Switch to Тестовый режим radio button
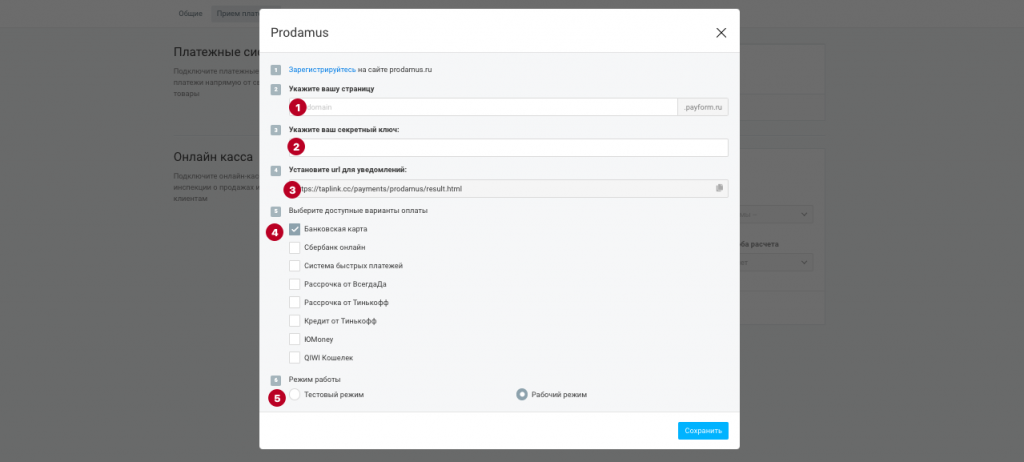Image resolution: width=1024 pixels, height=462 pixels. point(295,395)
